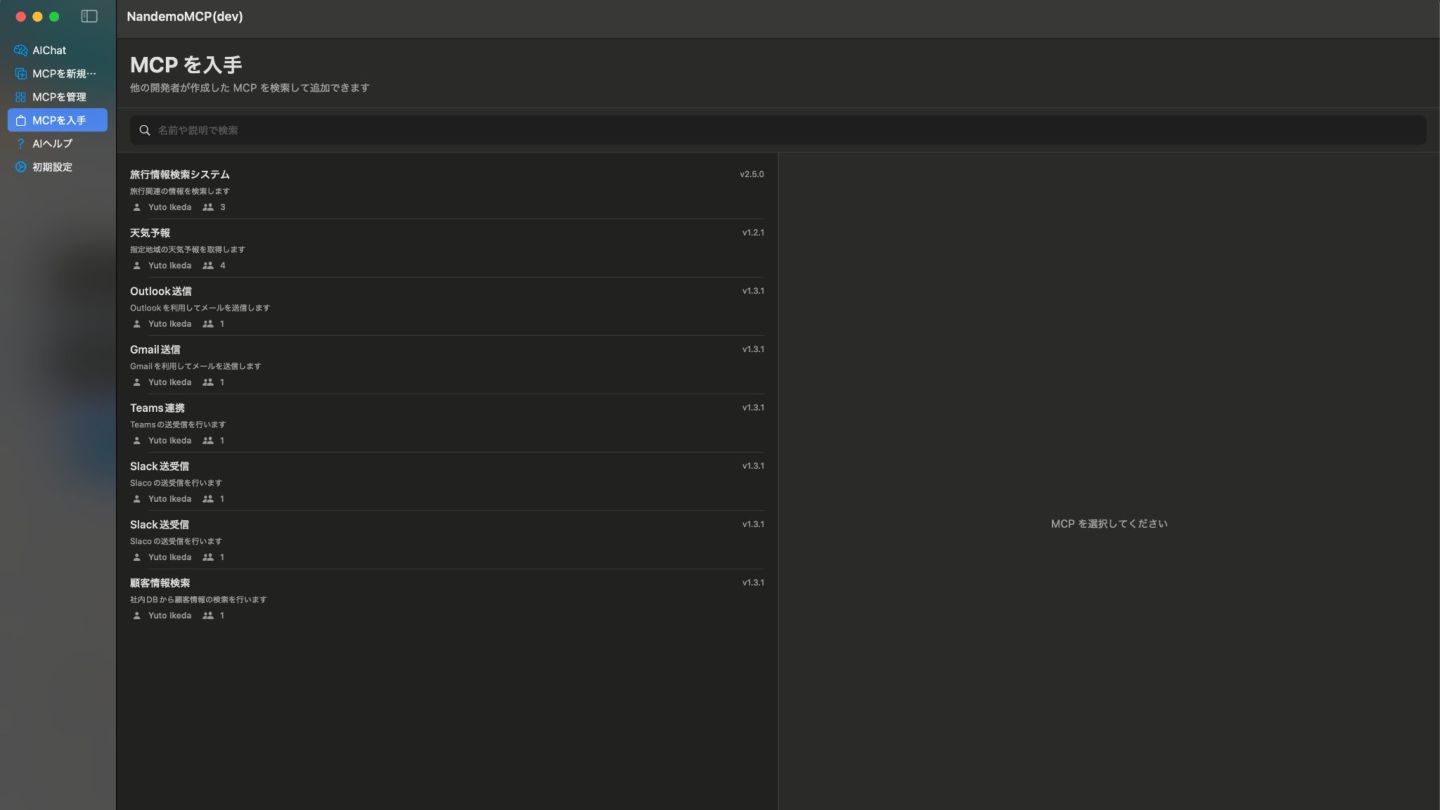The width and height of the screenshot is (1440, 810).
Task: Click author icon in Outlook送信 row
Action: pos(137,324)
